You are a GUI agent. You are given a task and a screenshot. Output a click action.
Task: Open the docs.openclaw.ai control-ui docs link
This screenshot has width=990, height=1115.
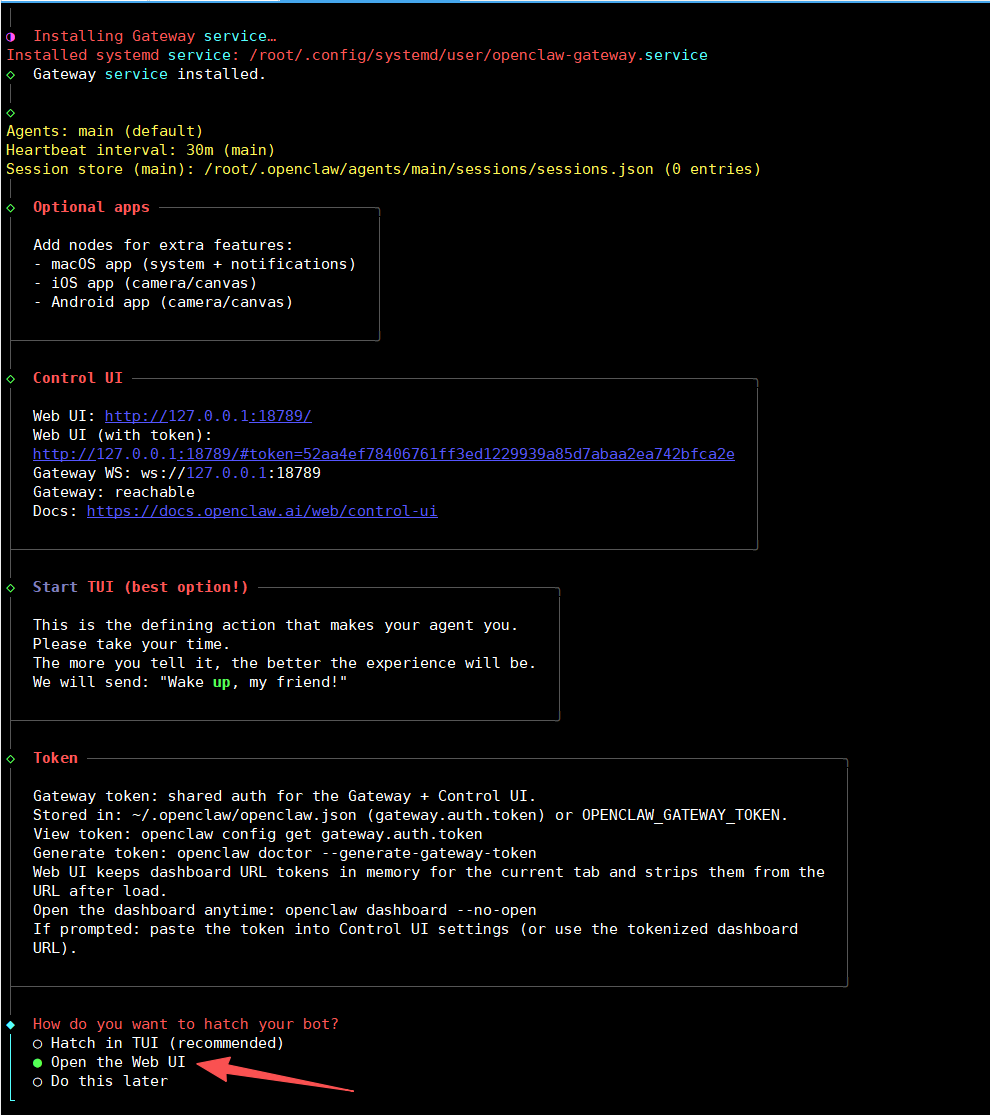coord(262,511)
